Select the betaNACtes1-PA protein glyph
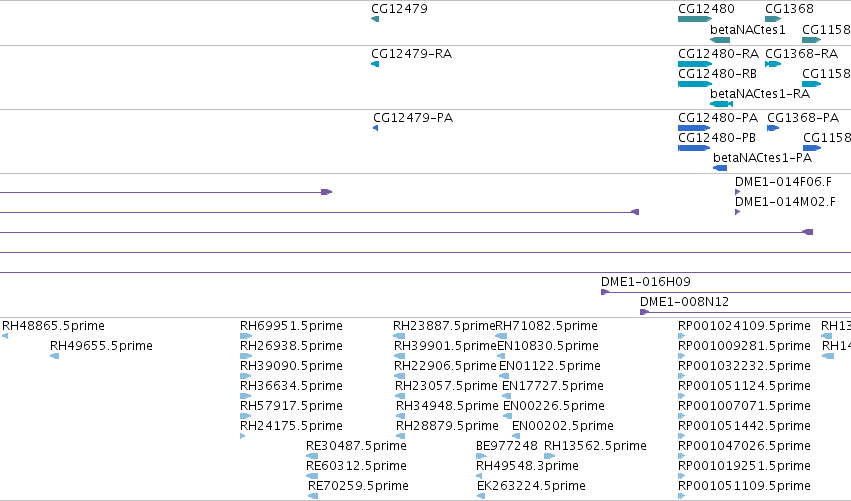 click(720, 168)
